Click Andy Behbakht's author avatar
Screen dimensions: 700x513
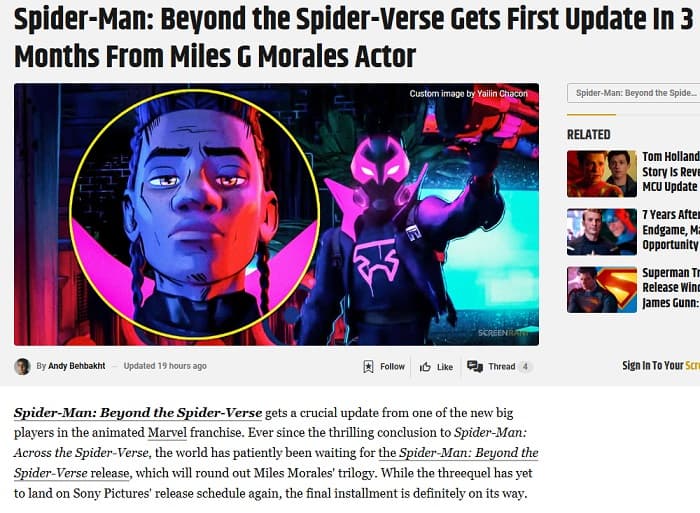22,366
